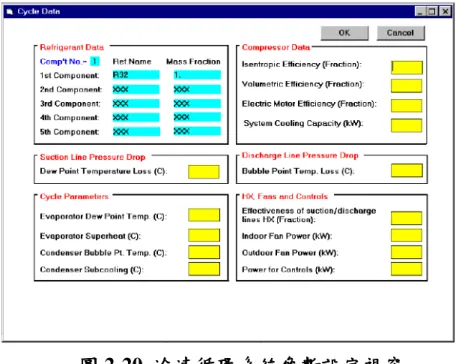This screenshot has height=364, width=456.
Task: Click the 3rd Component Mass Fraction field
Action: 197,104
